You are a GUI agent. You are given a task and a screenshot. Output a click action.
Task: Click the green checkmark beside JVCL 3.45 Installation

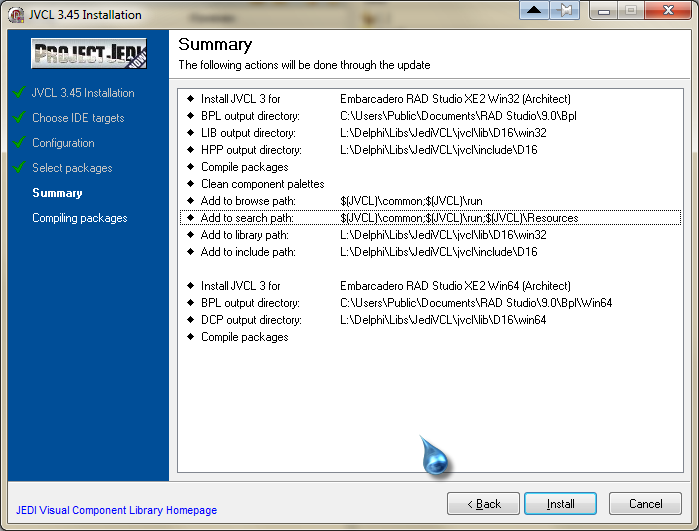coord(19,93)
